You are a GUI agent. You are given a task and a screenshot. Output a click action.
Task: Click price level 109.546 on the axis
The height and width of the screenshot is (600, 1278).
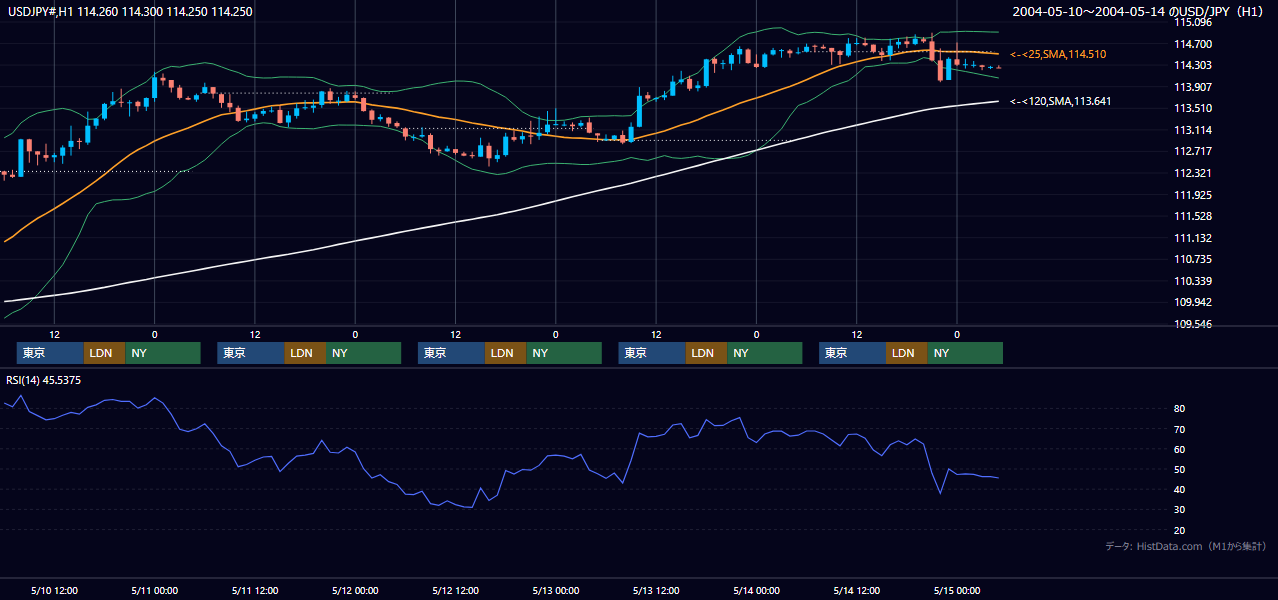point(1192,324)
